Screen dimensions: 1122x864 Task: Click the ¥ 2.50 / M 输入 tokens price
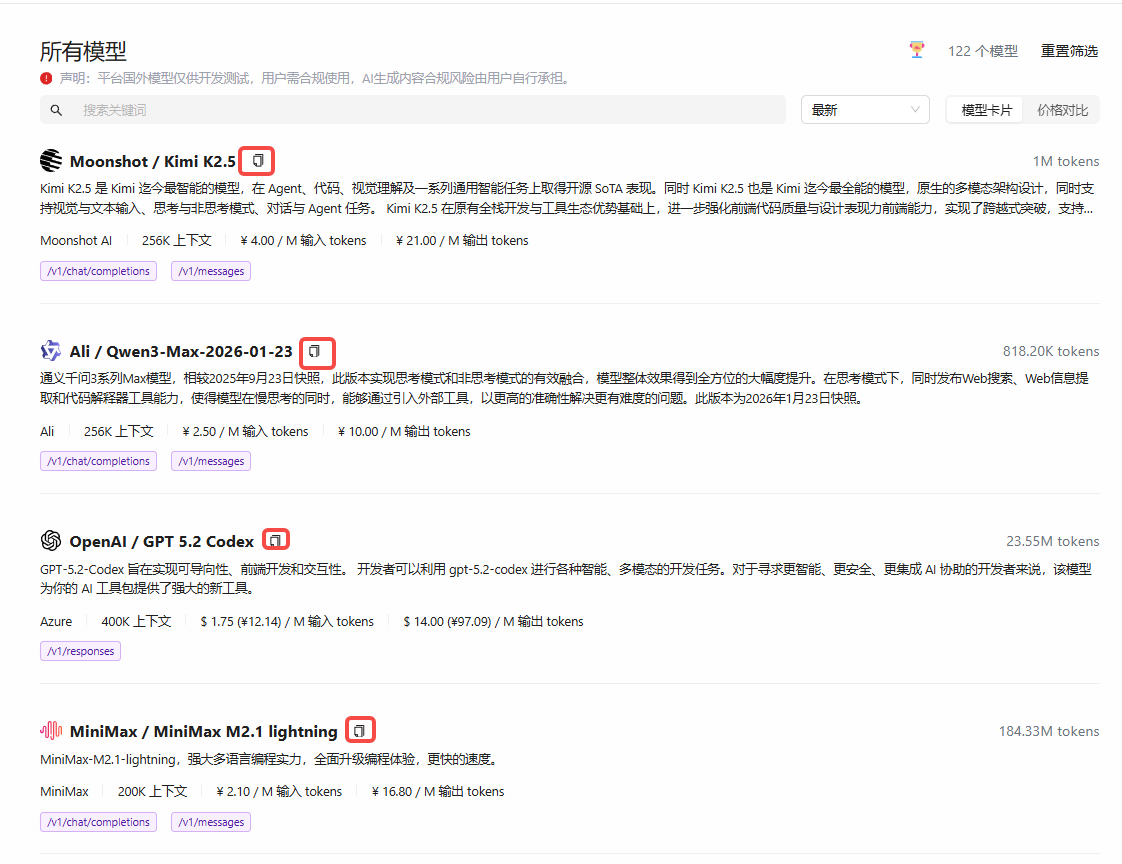(x=245, y=432)
